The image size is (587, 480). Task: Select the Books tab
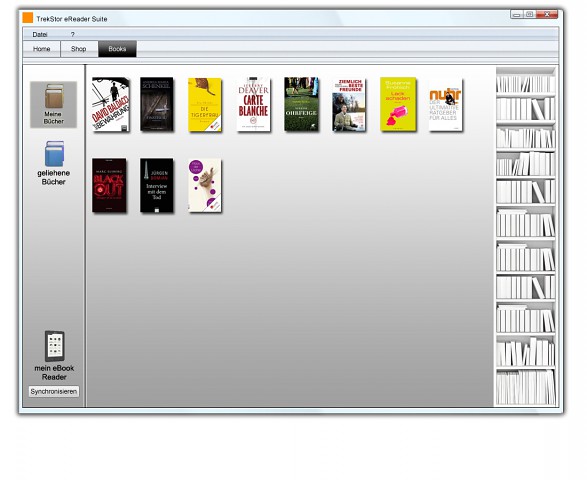117,49
